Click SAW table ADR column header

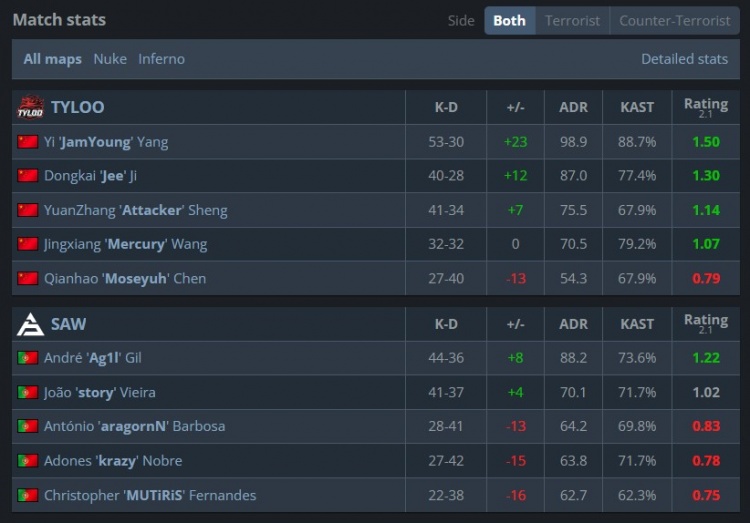(573, 324)
